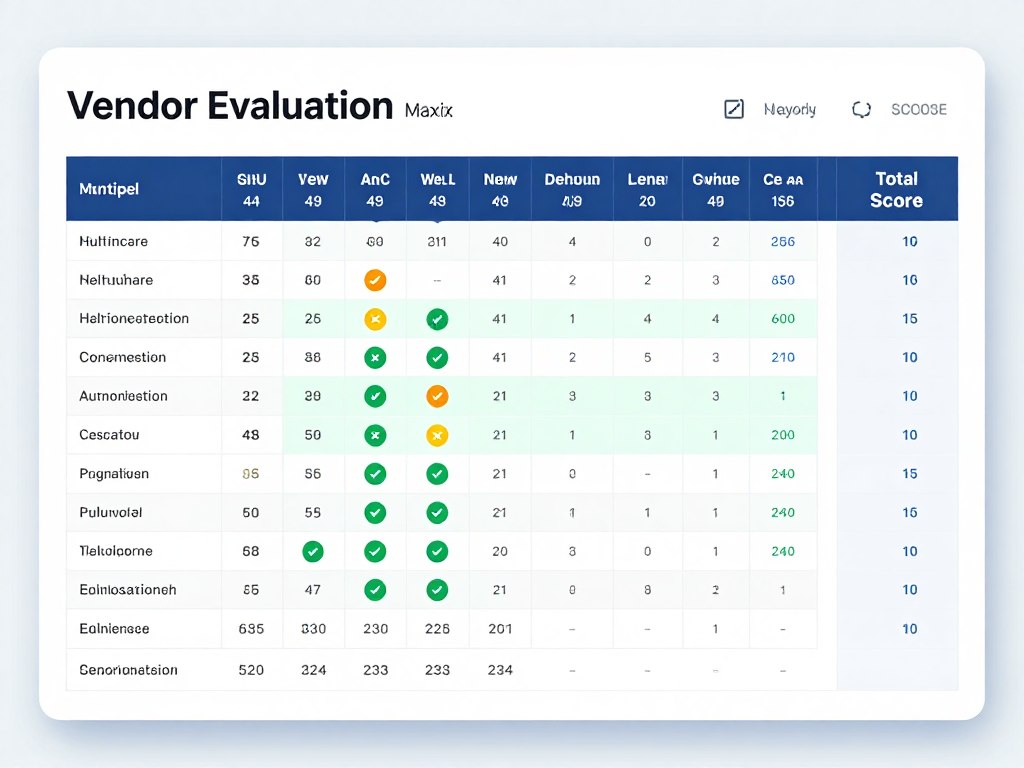Click the 200 value in Cescatou row
The height and width of the screenshot is (768, 1024).
tap(783, 435)
